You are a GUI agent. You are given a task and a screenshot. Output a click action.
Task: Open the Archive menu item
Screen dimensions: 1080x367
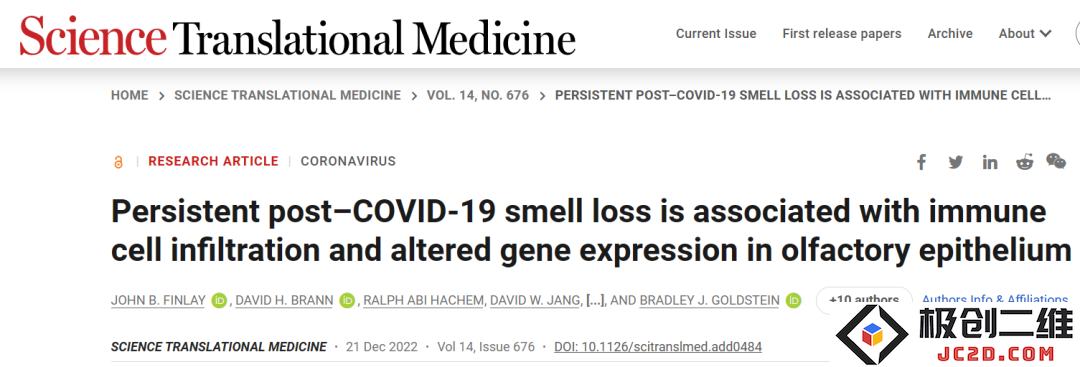950,34
